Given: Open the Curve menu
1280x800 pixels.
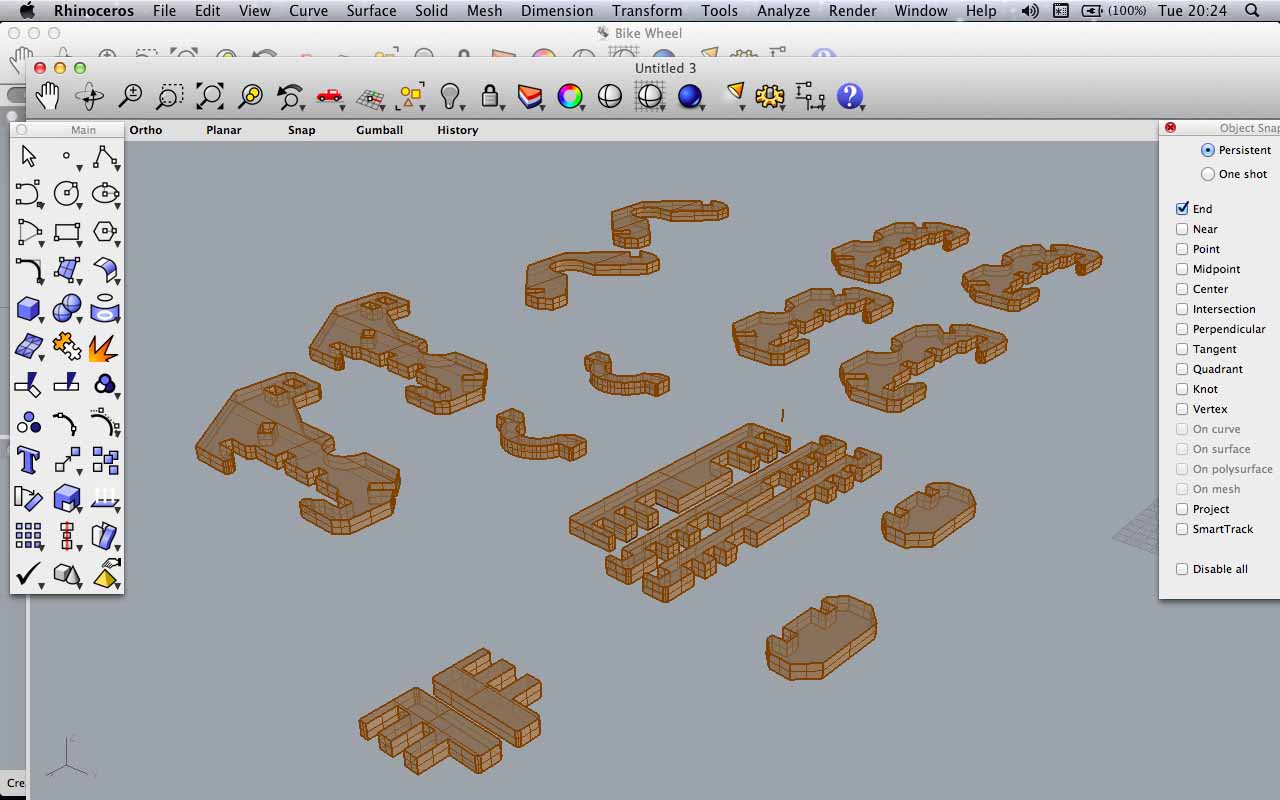Looking at the screenshot, I should tap(308, 11).
